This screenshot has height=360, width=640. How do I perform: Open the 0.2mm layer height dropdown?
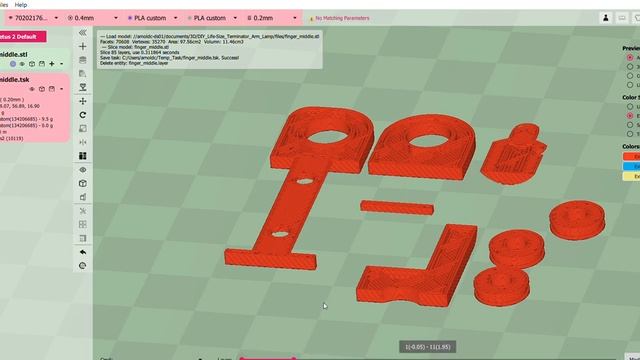pos(271,18)
